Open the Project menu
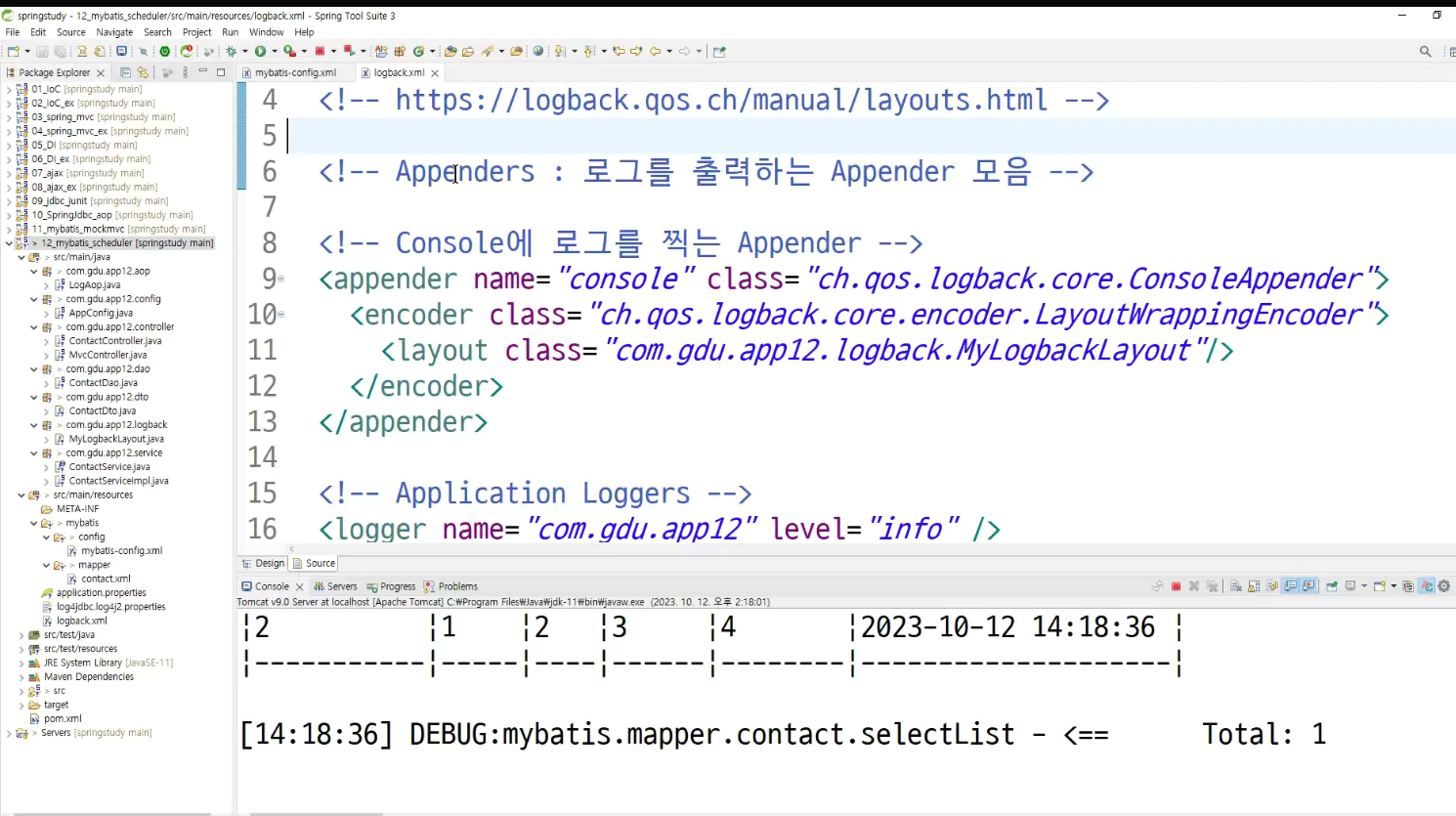 click(196, 32)
